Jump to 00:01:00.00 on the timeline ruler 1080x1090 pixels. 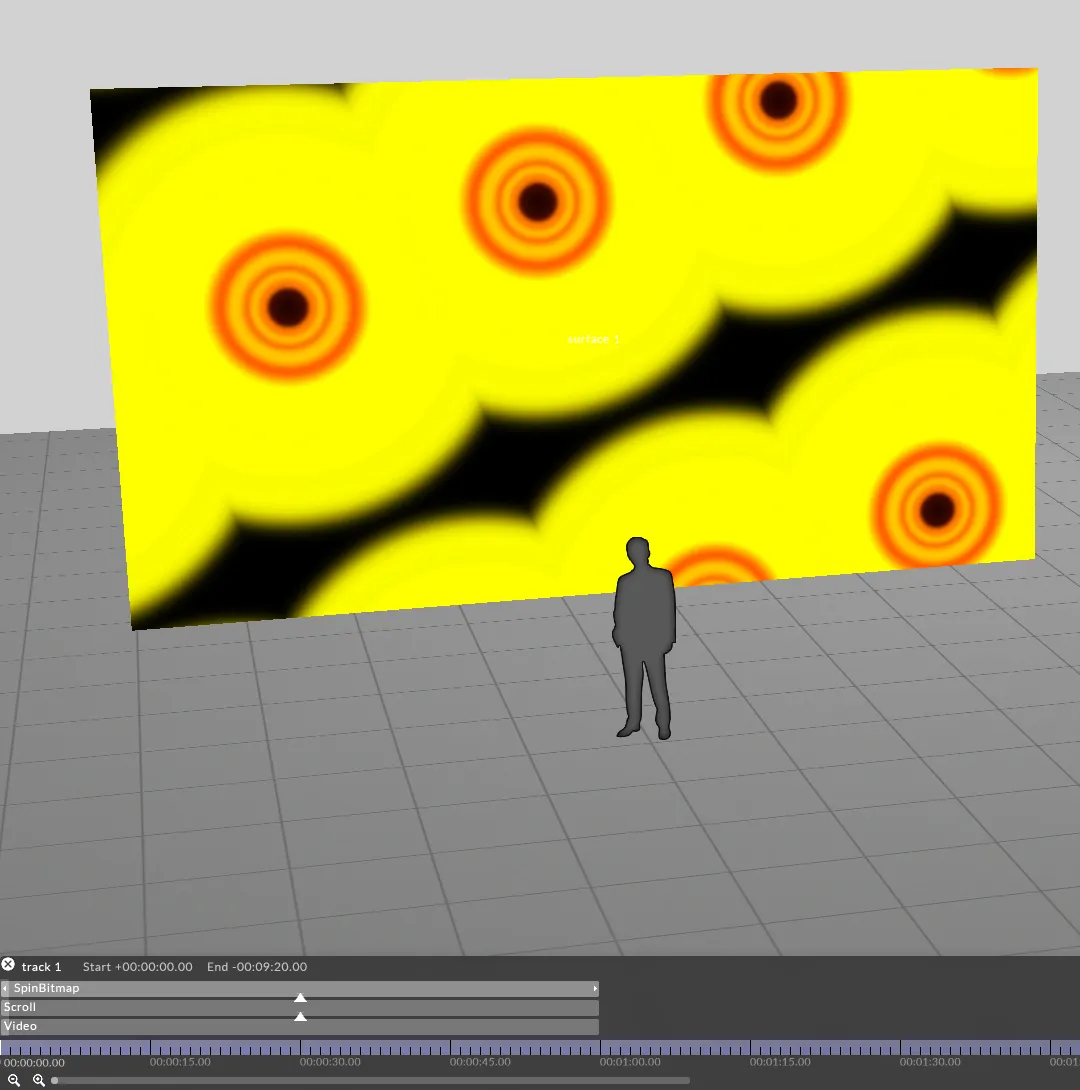(600, 1048)
